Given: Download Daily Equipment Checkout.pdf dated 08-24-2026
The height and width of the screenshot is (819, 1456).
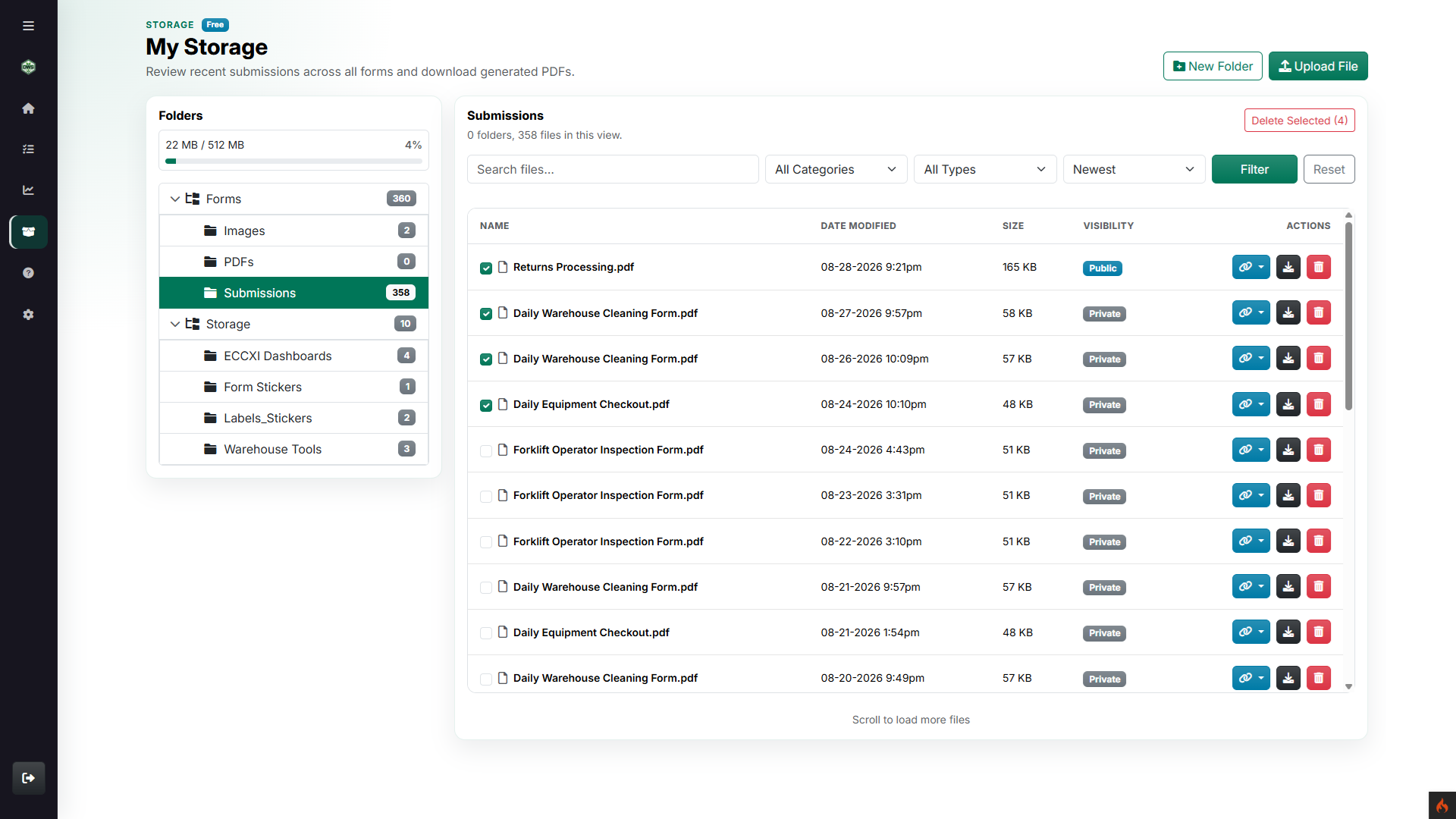Looking at the screenshot, I should coord(1288,404).
